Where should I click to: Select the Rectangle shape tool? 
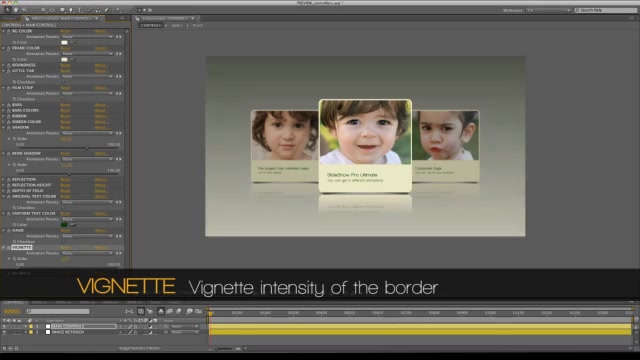(x=62, y=10)
